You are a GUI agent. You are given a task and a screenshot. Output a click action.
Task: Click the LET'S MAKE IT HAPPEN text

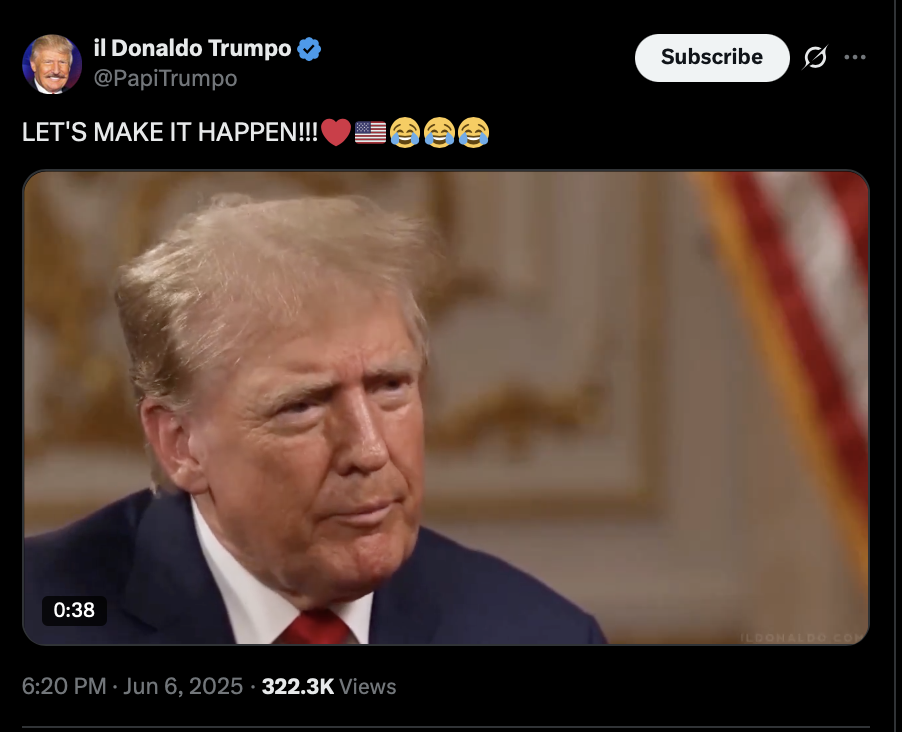pos(170,132)
